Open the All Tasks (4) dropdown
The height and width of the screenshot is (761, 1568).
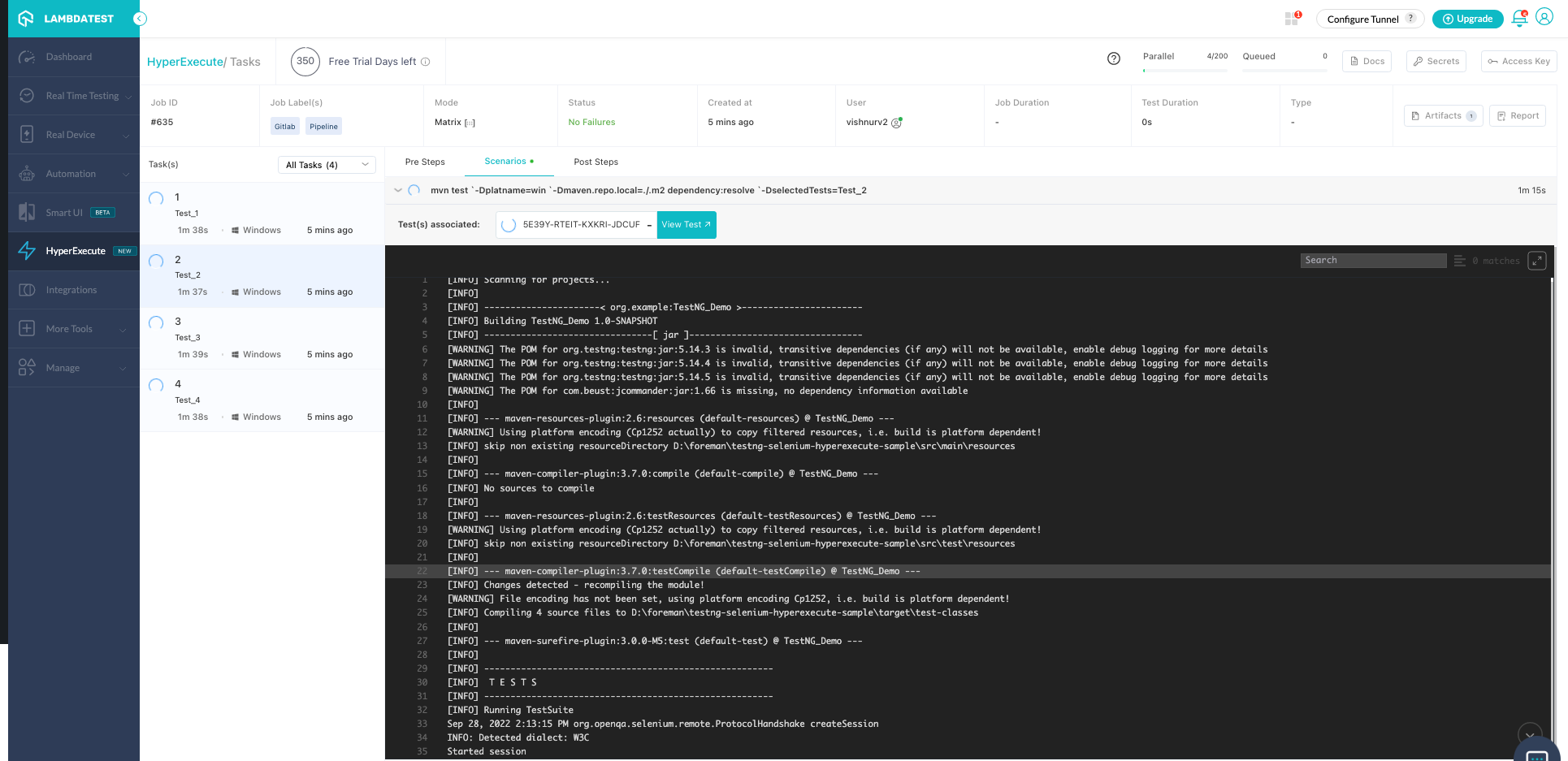click(327, 165)
